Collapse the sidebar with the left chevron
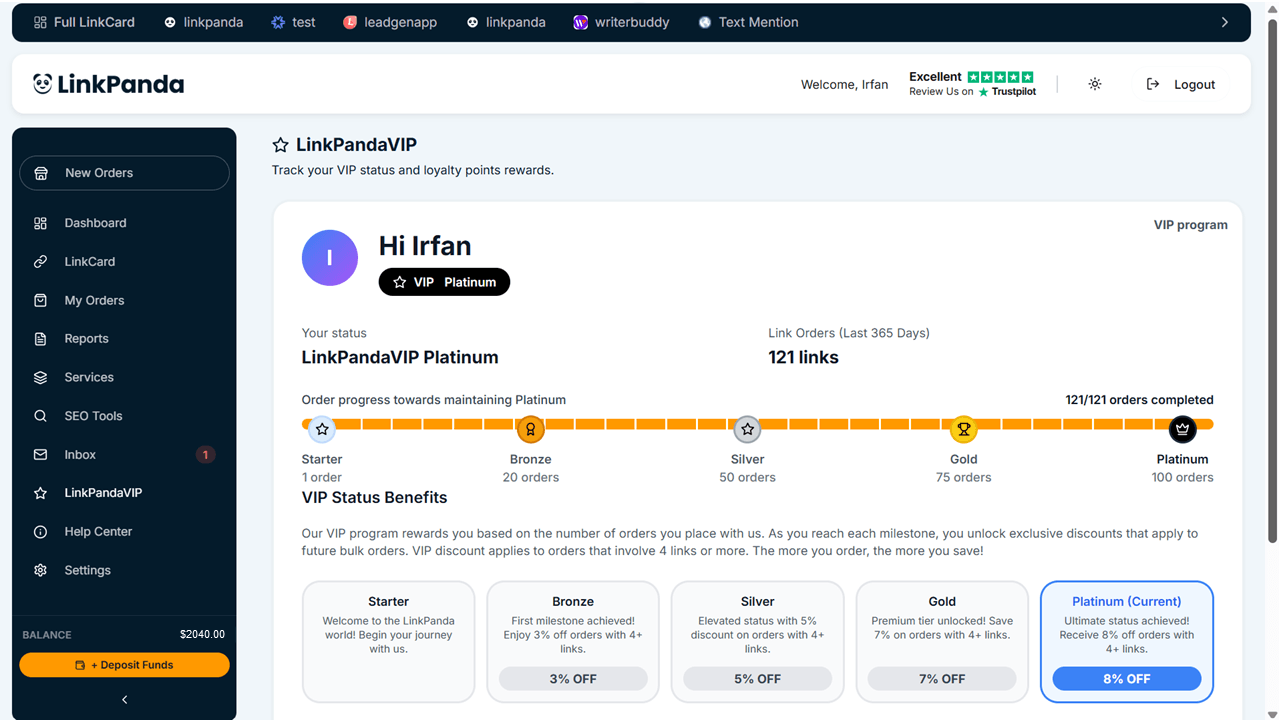The height and width of the screenshot is (720, 1280). click(x=124, y=700)
